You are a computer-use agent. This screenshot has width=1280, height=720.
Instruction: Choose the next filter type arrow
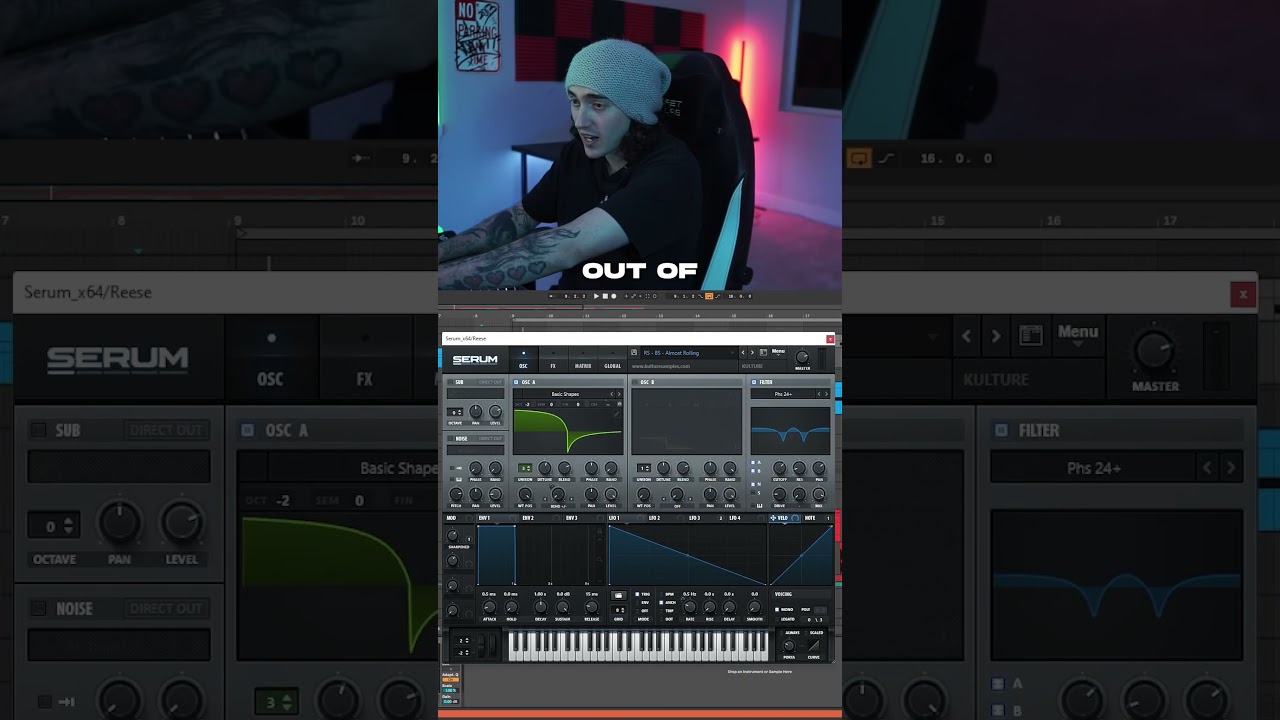click(x=827, y=394)
